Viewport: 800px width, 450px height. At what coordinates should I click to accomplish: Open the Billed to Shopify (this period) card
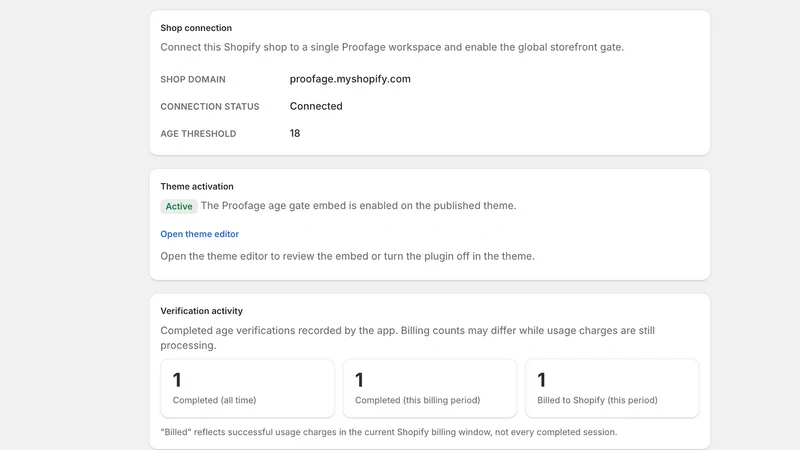[x=612, y=388]
